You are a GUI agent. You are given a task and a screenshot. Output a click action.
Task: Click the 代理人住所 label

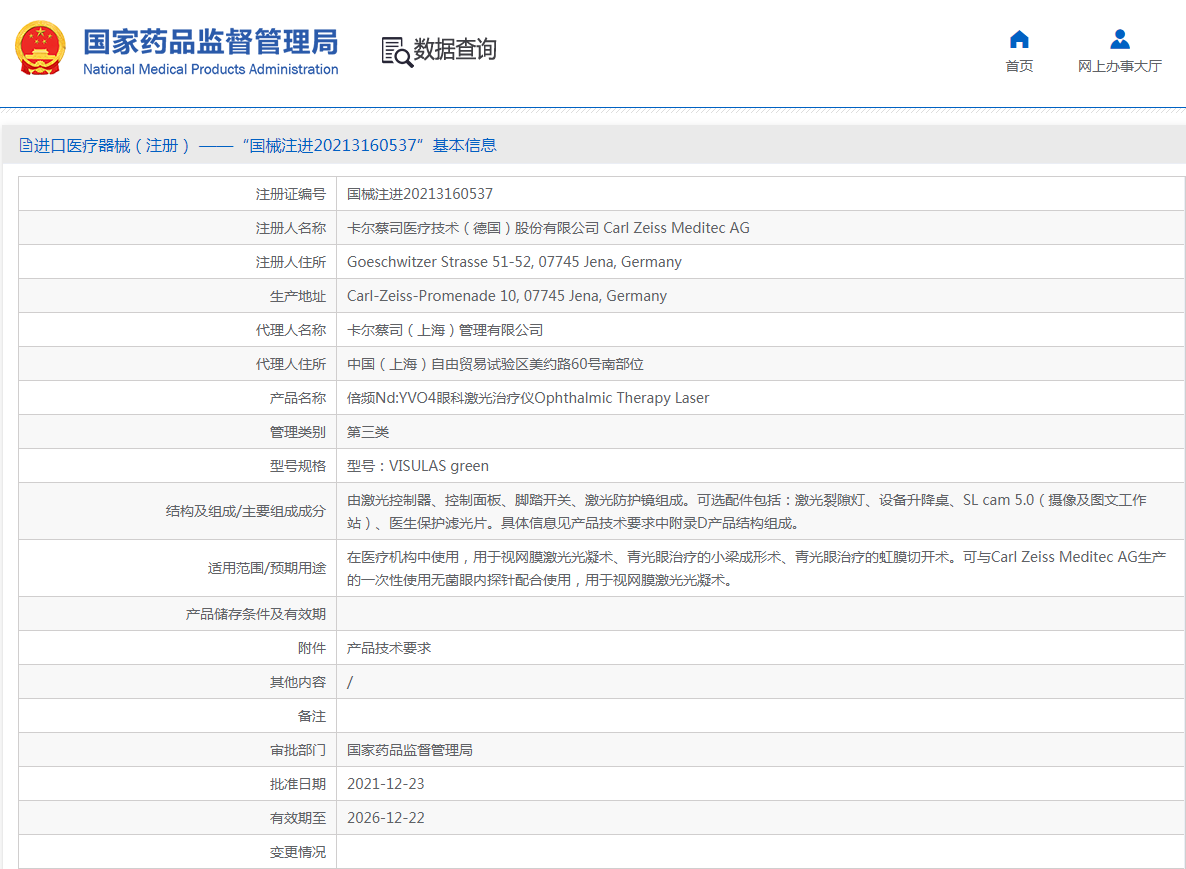tap(290, 365)
